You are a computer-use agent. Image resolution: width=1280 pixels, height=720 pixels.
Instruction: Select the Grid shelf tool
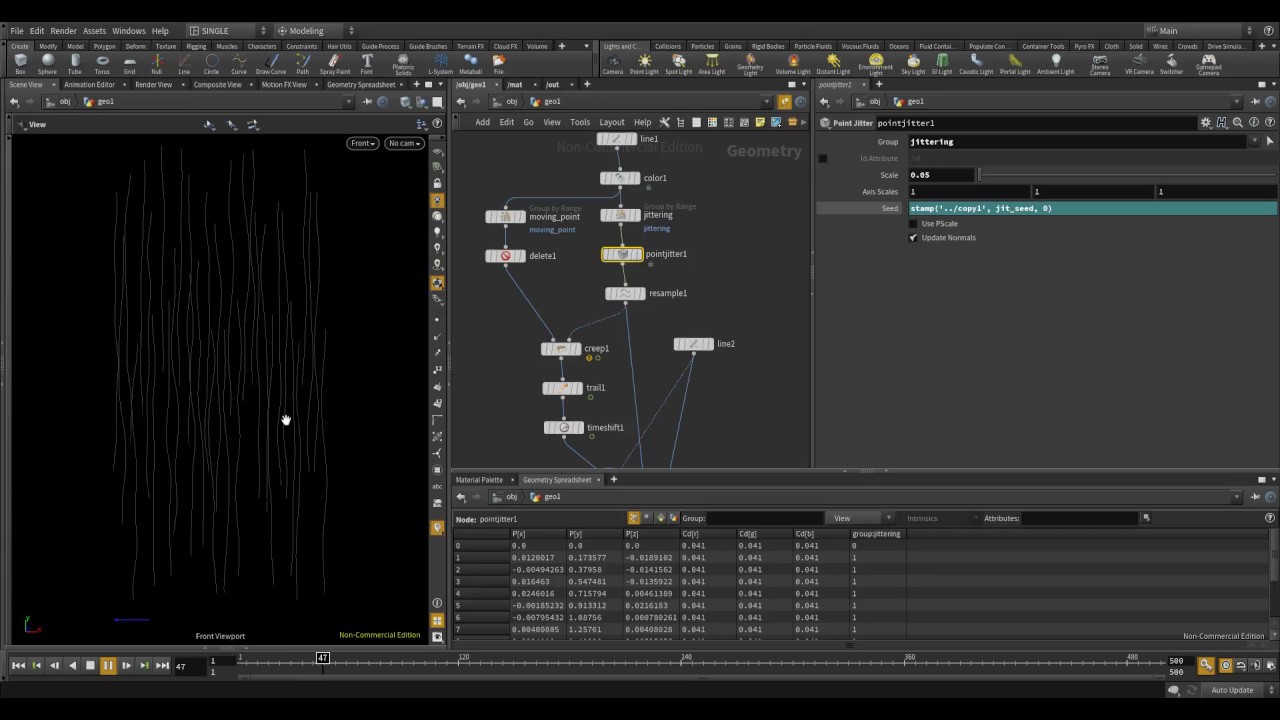(x=129, y=64)
